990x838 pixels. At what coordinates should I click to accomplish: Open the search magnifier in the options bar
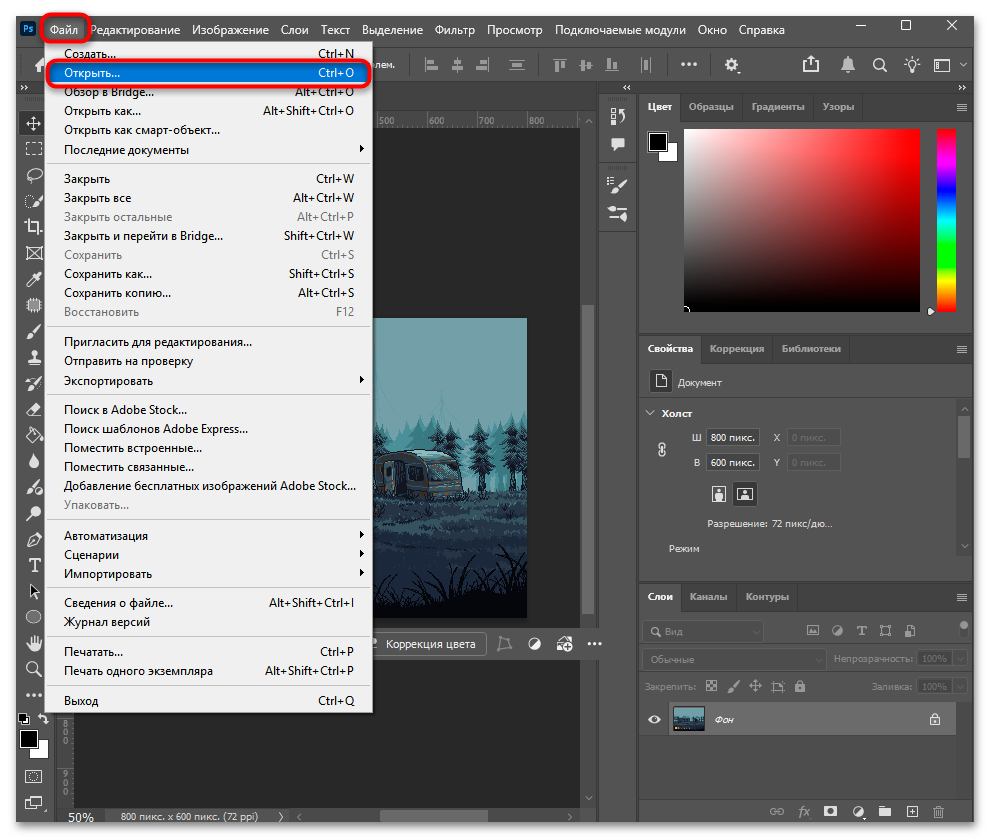tap(880, 65)
